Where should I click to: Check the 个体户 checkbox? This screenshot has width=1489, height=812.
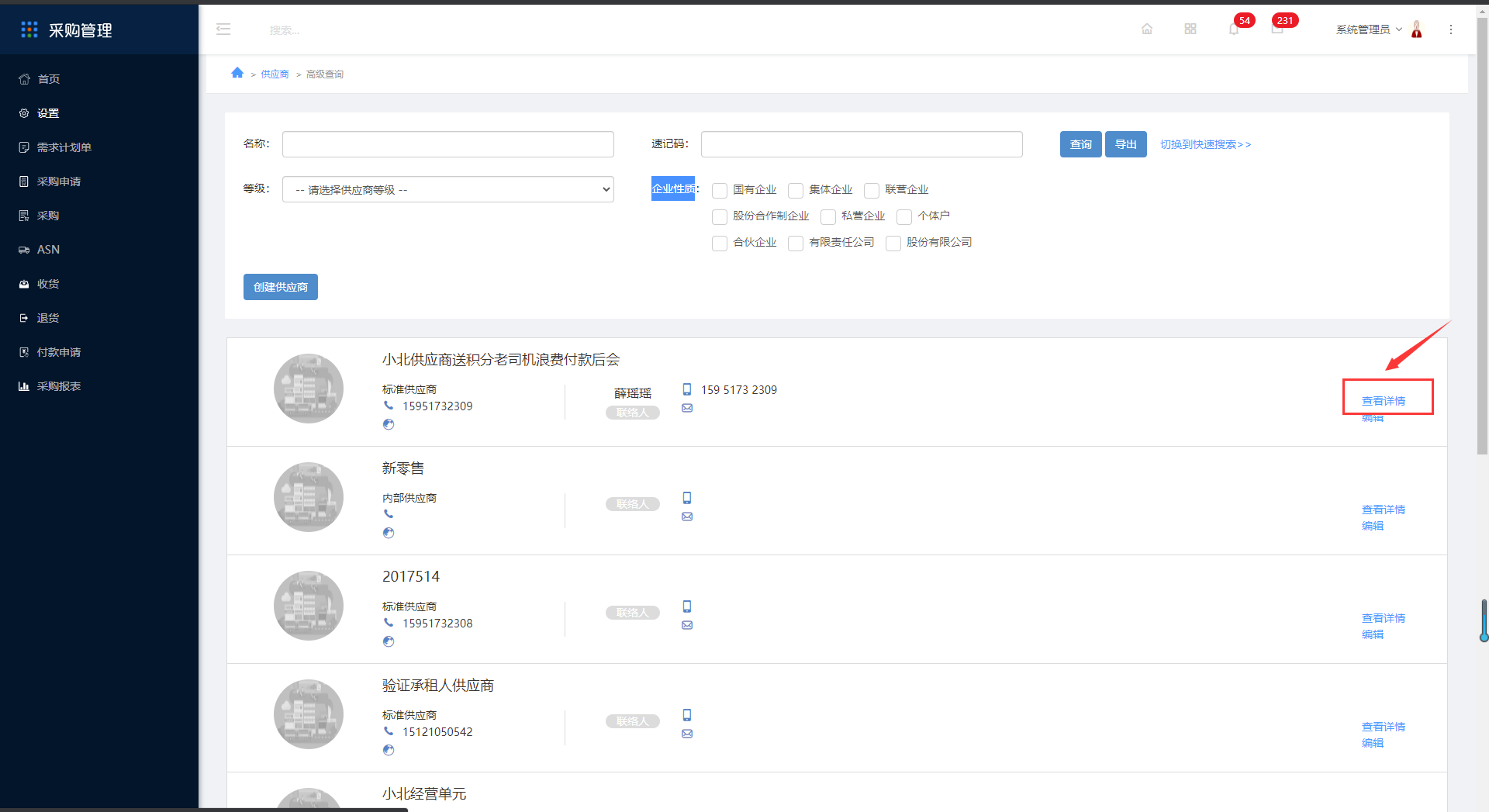click(x=904, y=217)
